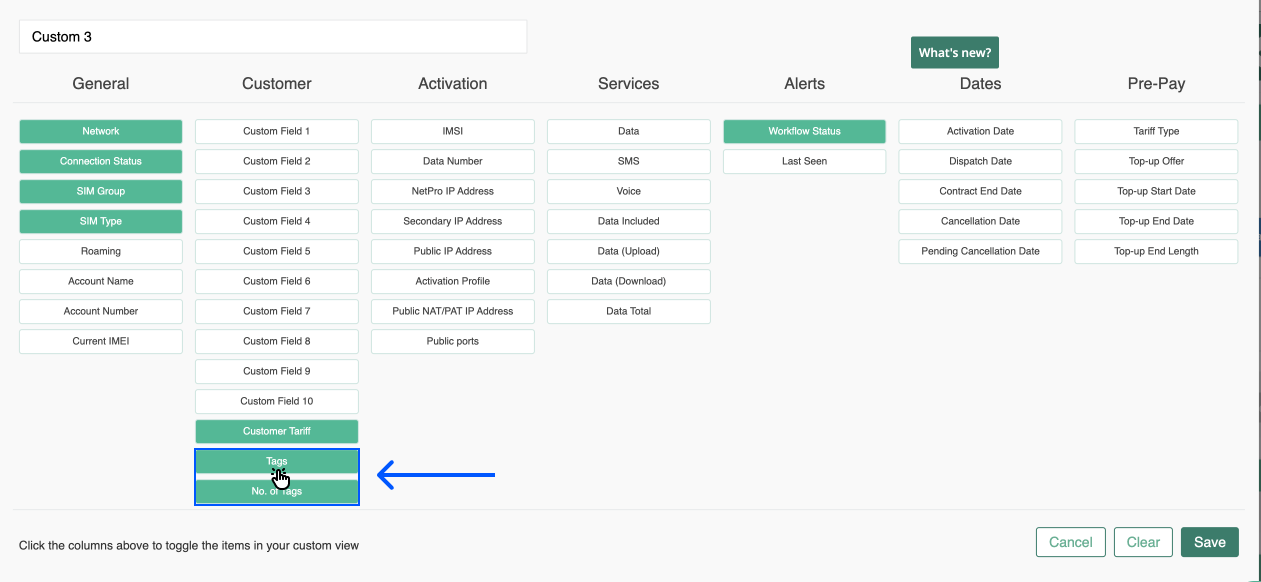
Task: Add Public IP Address to view
Action: [452, 251]
